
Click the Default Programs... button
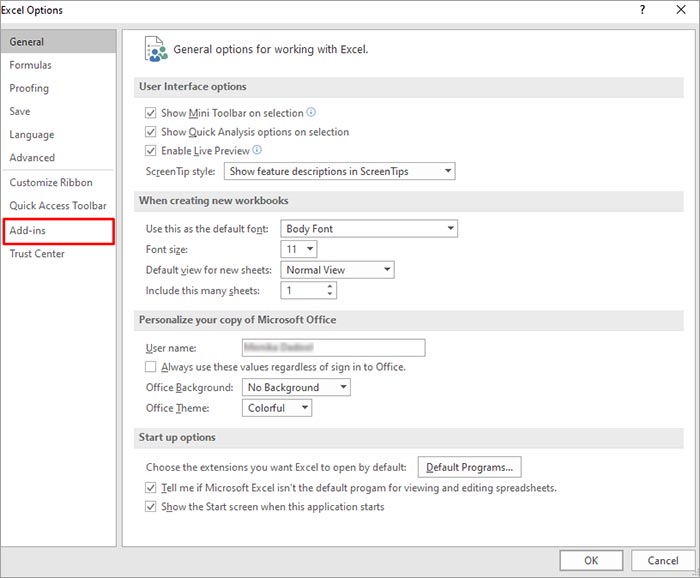tap(469, 467)
